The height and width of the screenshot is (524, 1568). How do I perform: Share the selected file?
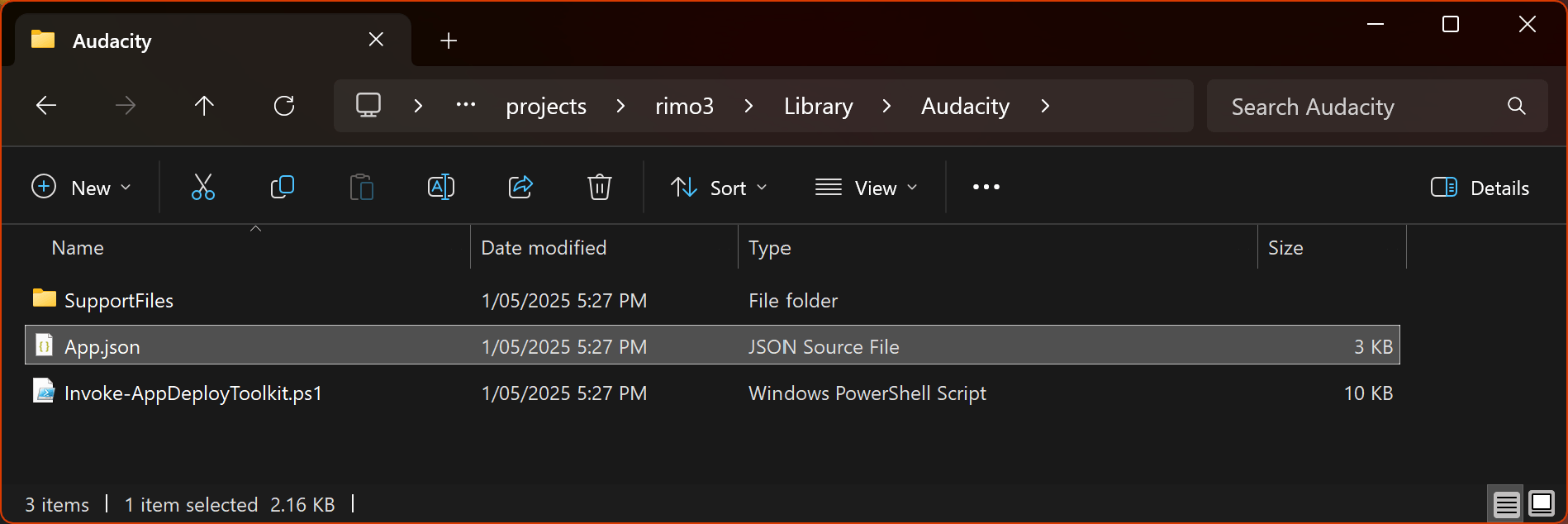coord(520,187)
